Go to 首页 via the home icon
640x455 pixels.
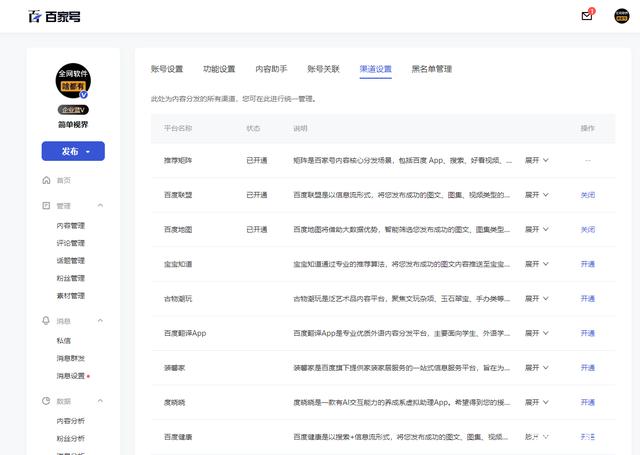coord(46,180)
